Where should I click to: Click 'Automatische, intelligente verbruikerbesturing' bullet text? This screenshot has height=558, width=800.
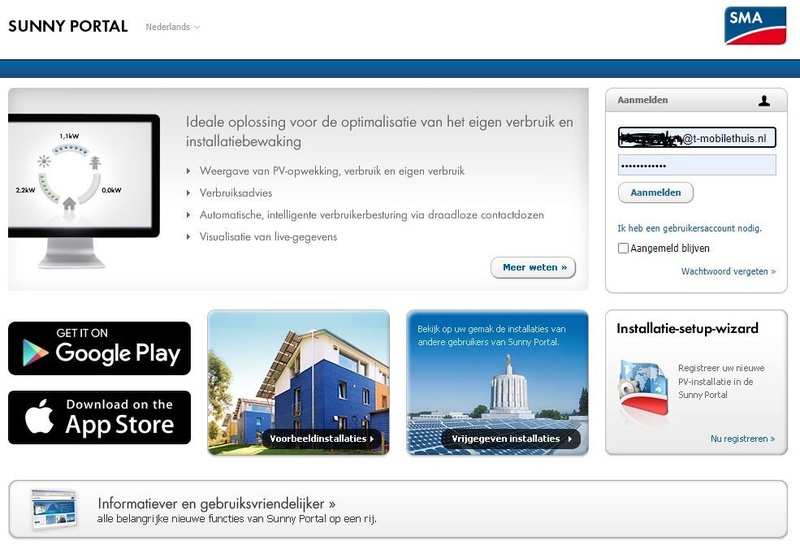tap(371, 215)
